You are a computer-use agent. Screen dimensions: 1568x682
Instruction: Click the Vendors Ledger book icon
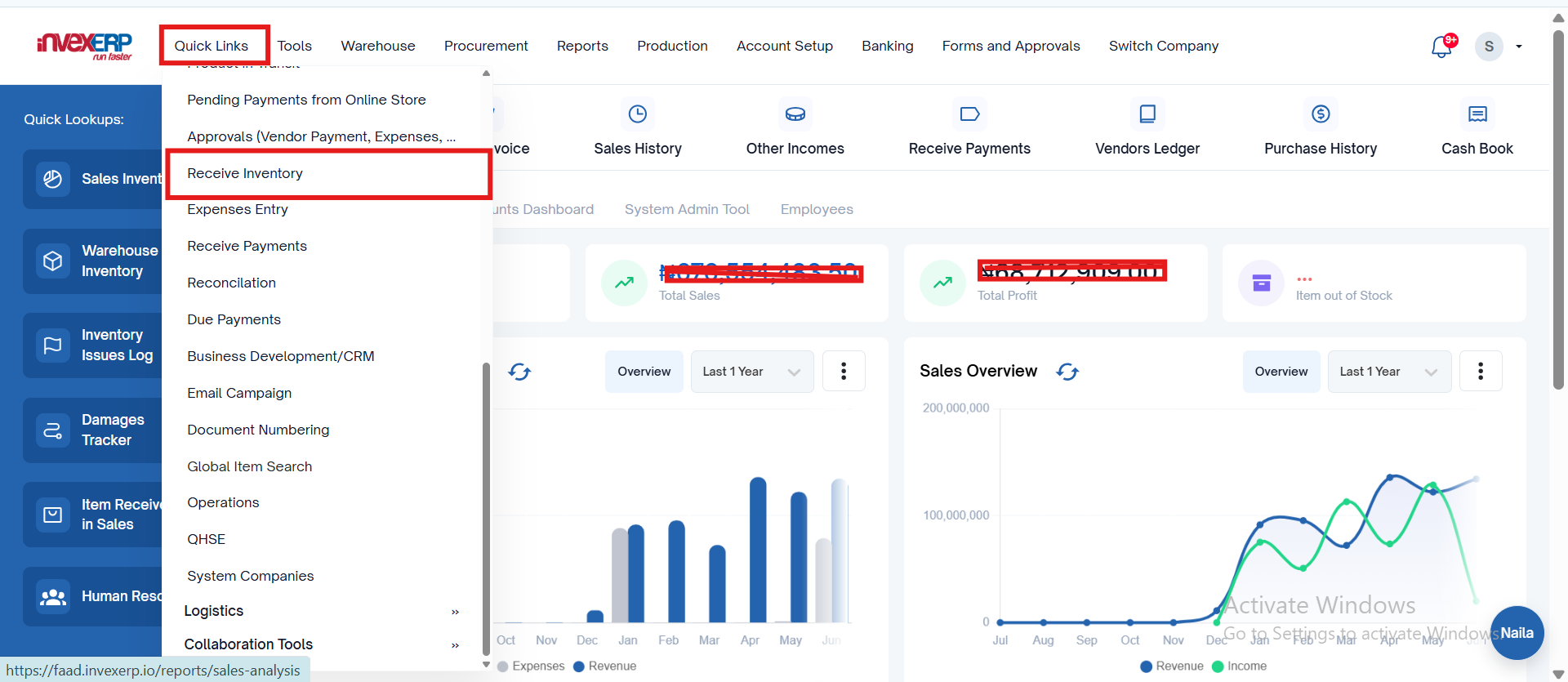[1147, 114]
